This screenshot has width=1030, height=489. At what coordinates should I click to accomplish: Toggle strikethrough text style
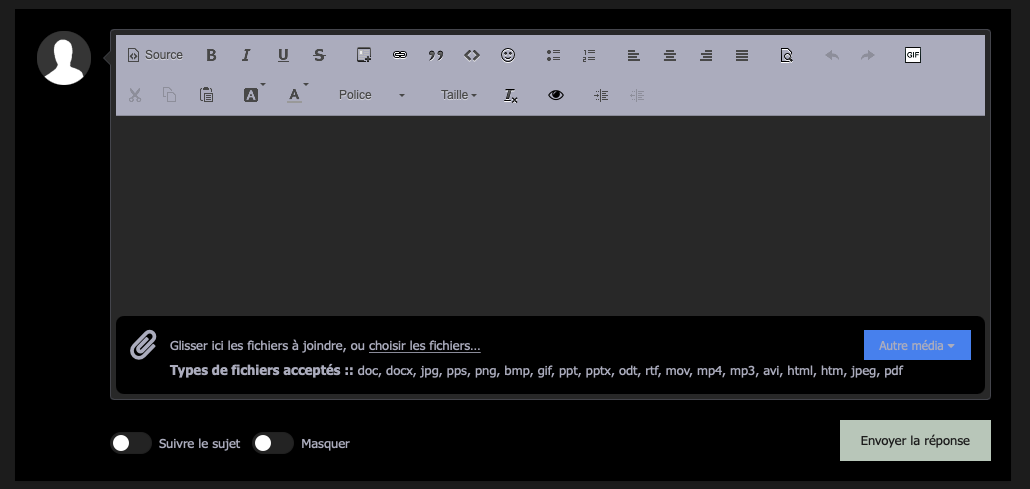319,56
